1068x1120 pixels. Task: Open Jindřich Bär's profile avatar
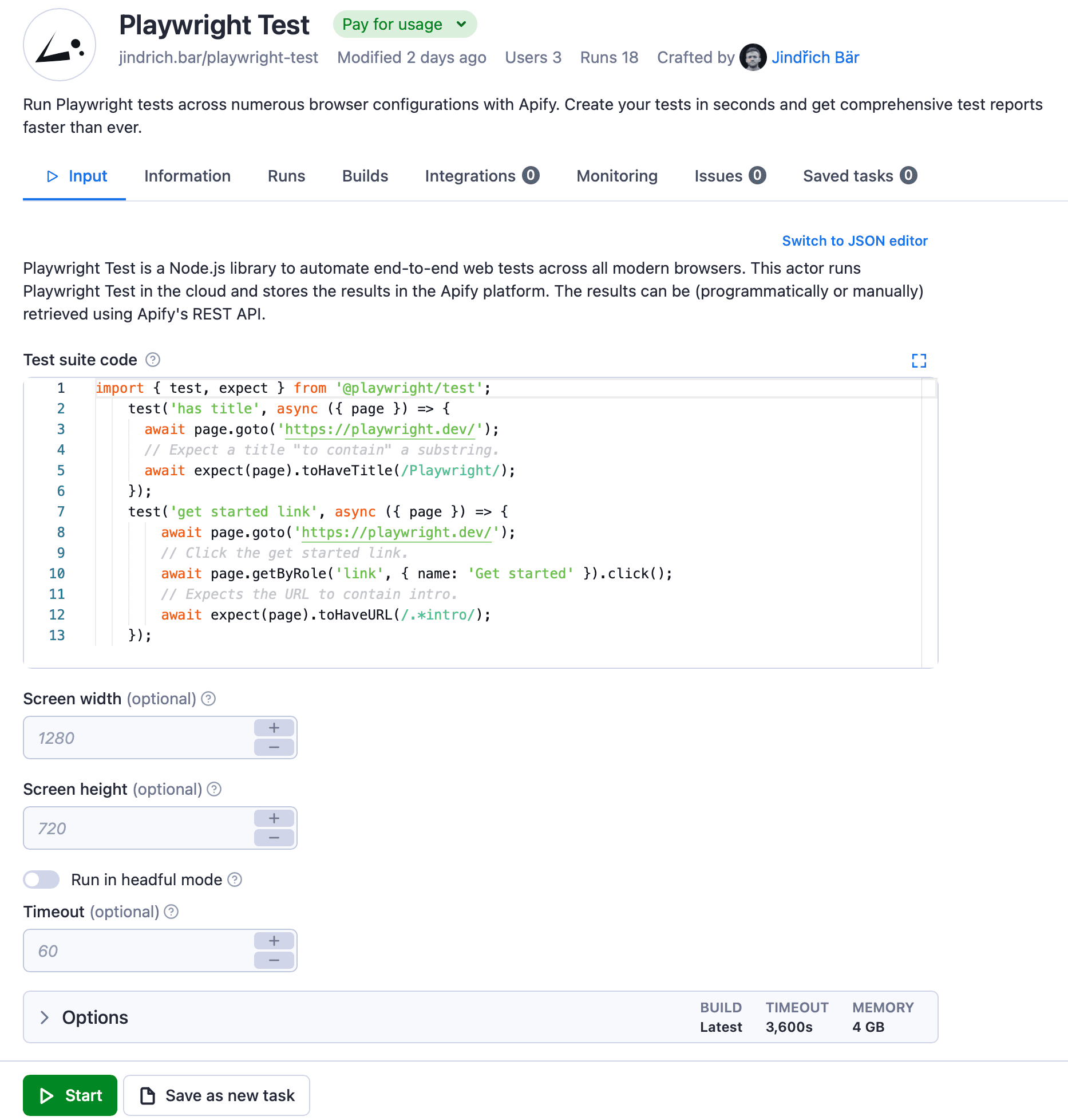pyautogui.click(x=753, y=57)
